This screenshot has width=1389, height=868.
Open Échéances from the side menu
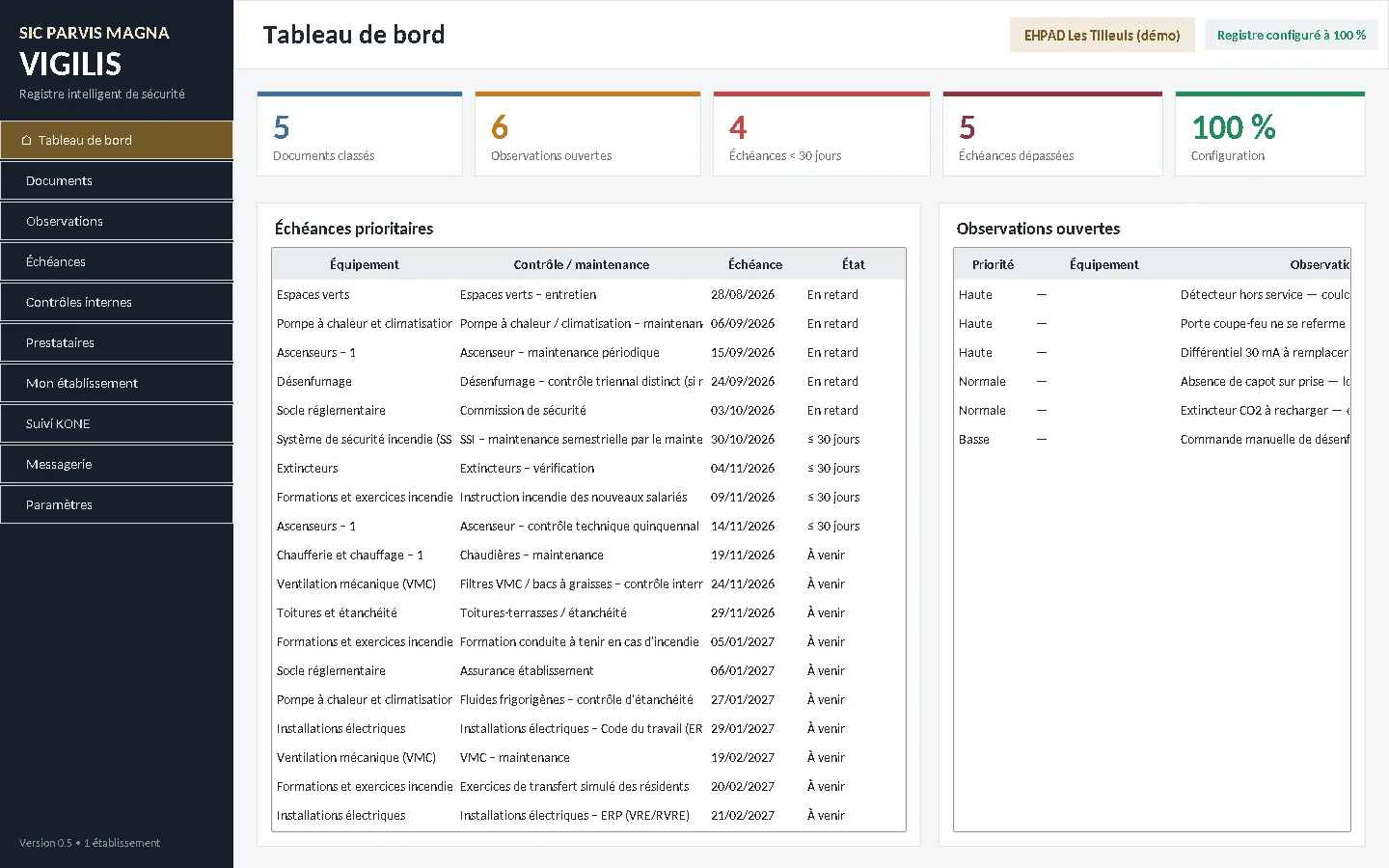click(x=117, y=261)
